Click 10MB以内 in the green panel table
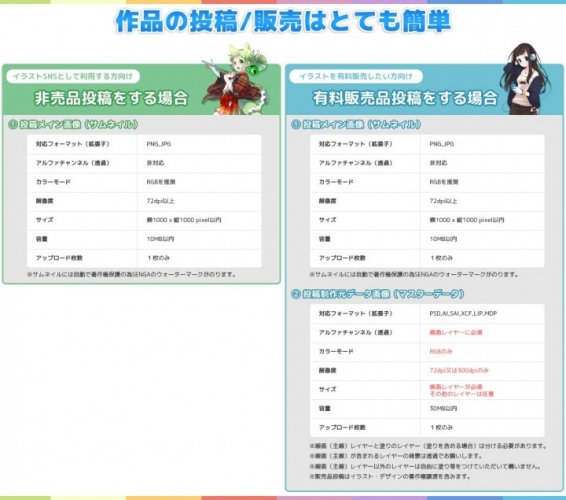 click(160, 239)
